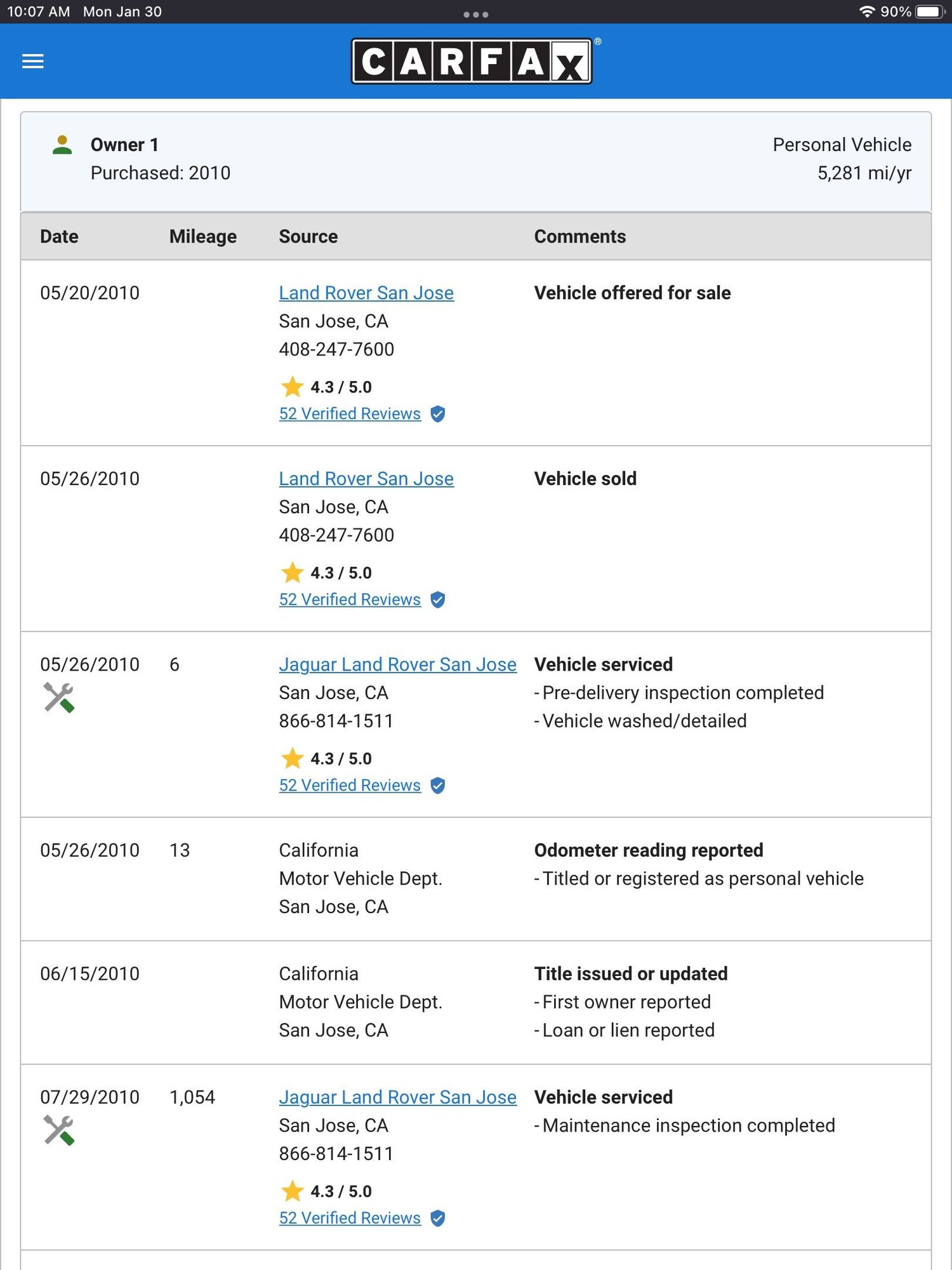The width and height of the screenshot is (952, 1270).
Task: View 52 Verified Reviews for 05/20/2010 entry
Action: (x=350, y=414)
